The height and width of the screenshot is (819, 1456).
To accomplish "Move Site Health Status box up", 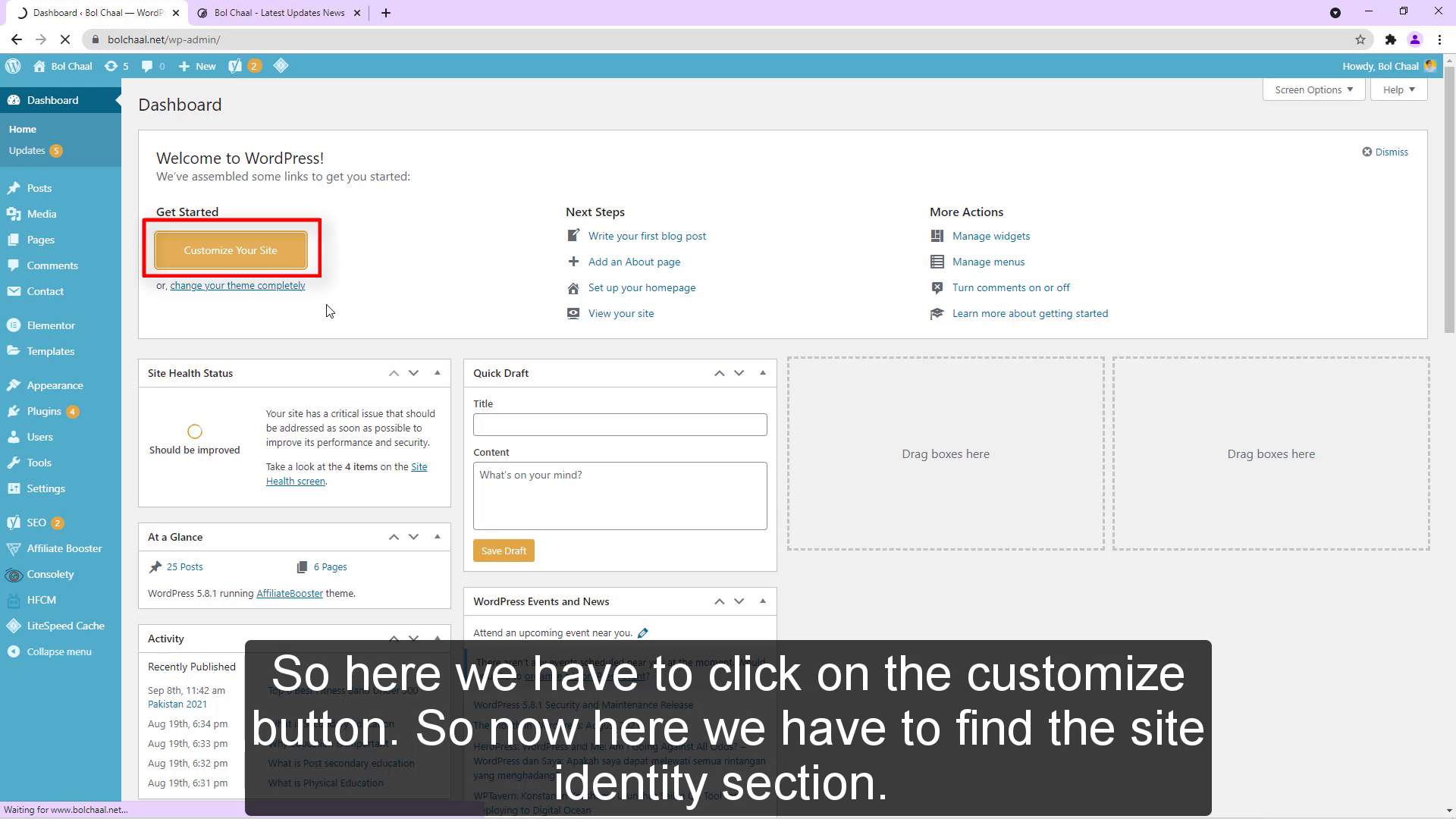I will tap(394, 373).
